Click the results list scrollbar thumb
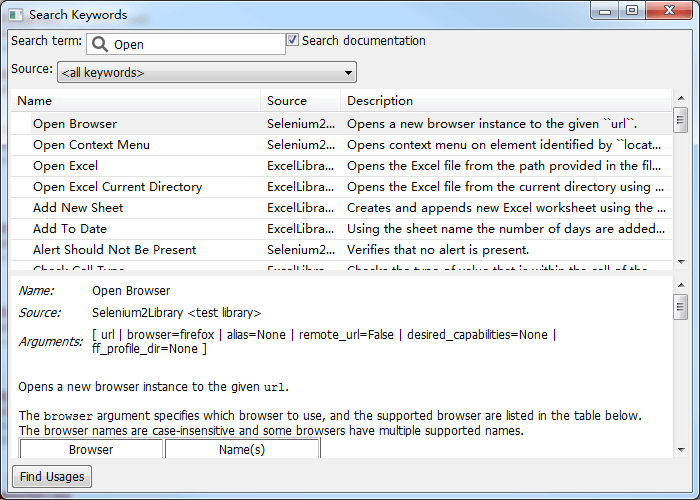This screenshot has height=500, width=700. tap(680, 120)
